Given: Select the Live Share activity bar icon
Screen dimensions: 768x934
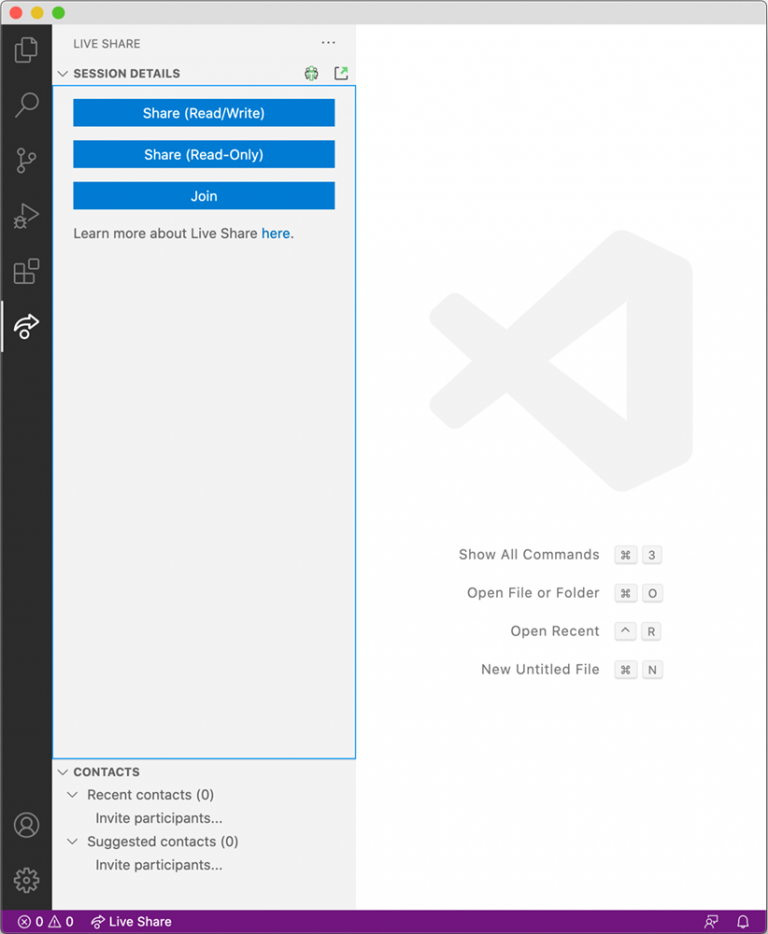Looking at the screenshot, I should click(26, 326).
